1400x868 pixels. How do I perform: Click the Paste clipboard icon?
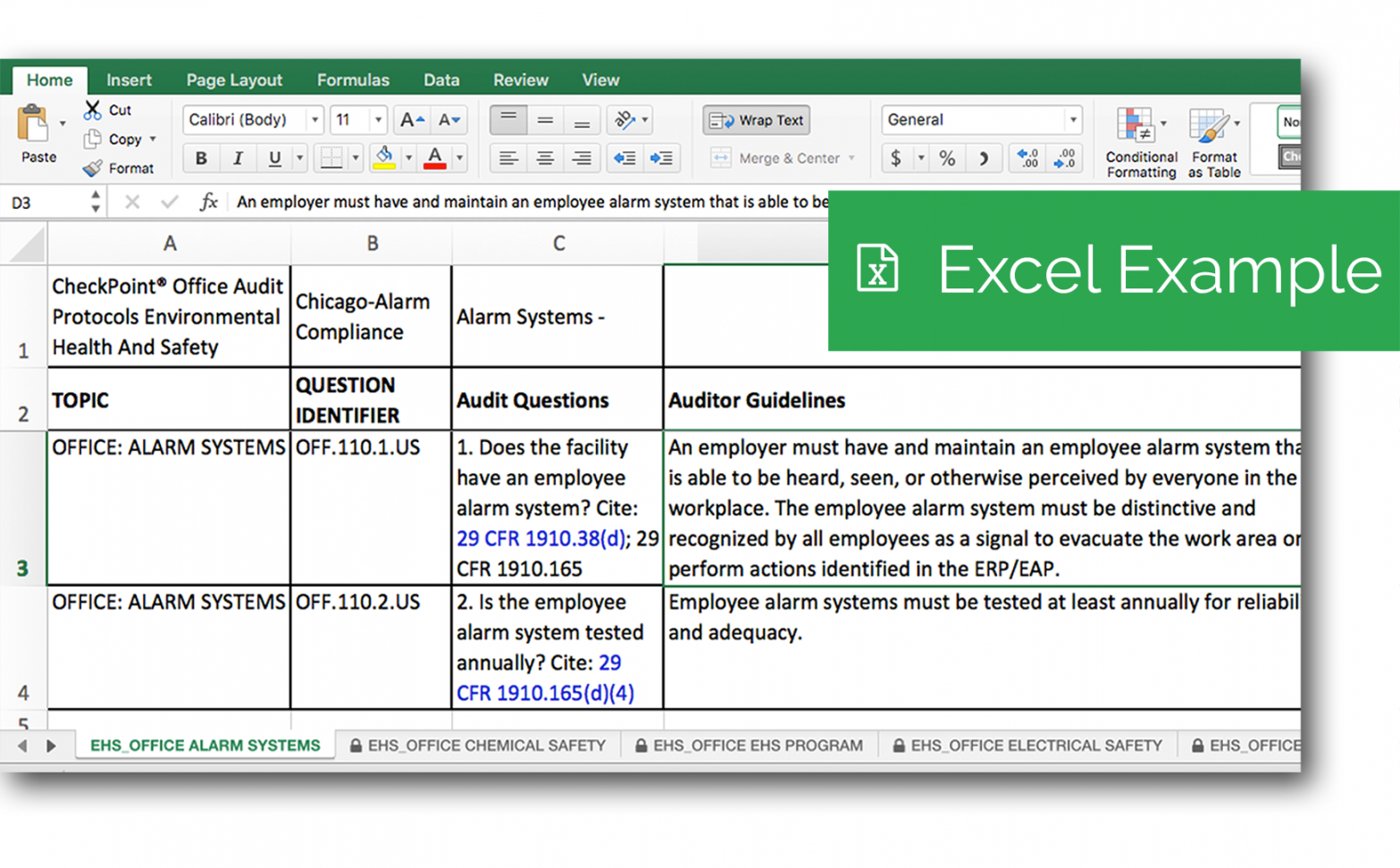point(35,125)
